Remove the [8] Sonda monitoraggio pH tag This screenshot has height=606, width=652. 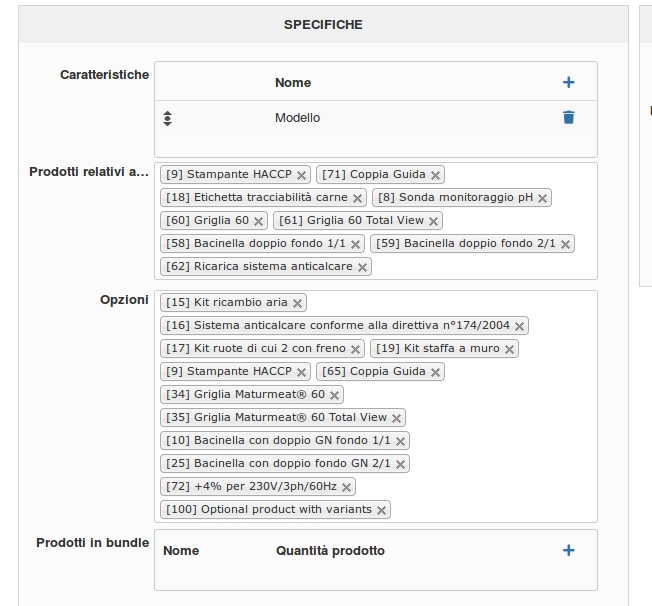542,198
